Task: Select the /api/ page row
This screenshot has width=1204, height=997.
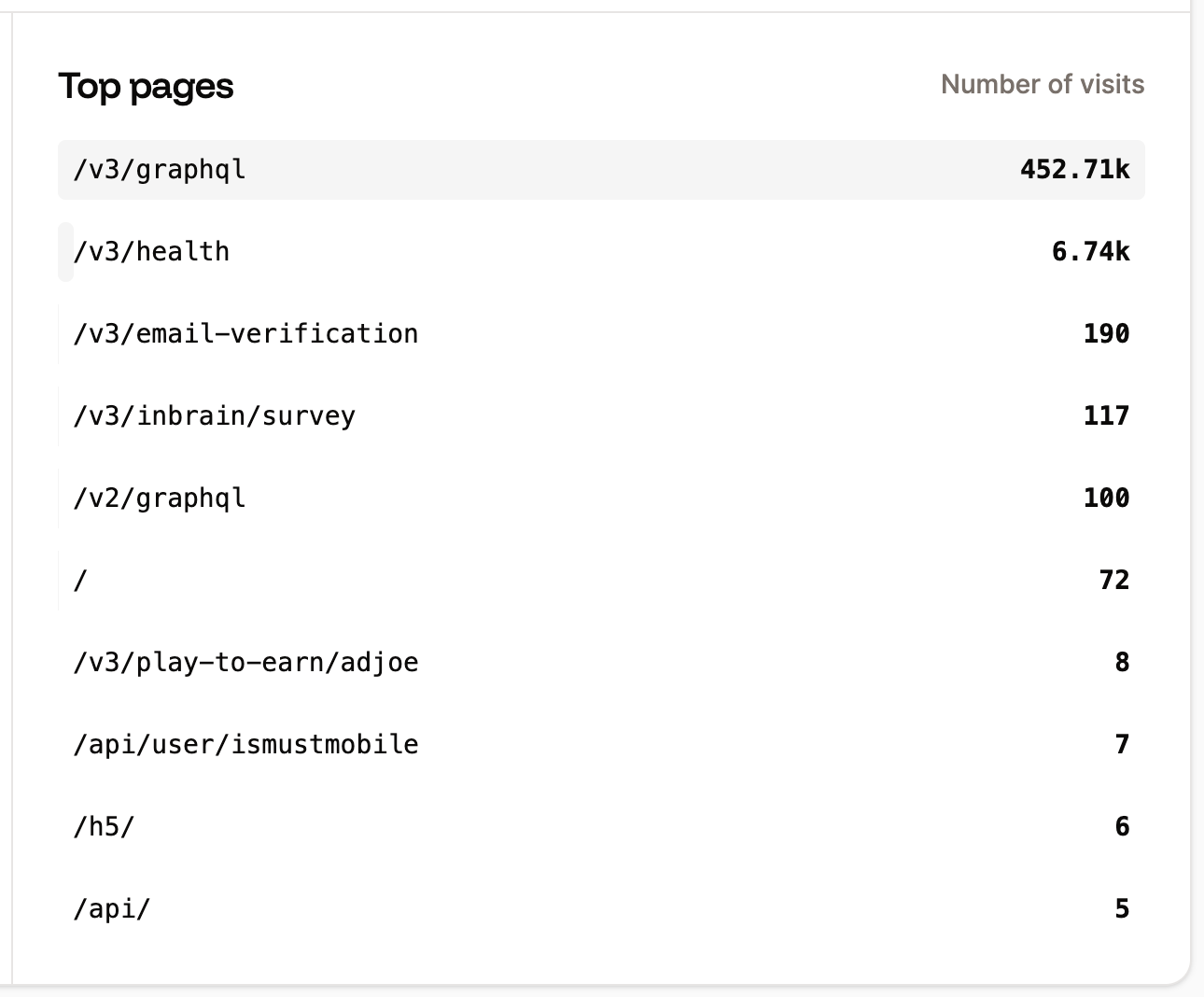Action: click(x=110, y=908)
